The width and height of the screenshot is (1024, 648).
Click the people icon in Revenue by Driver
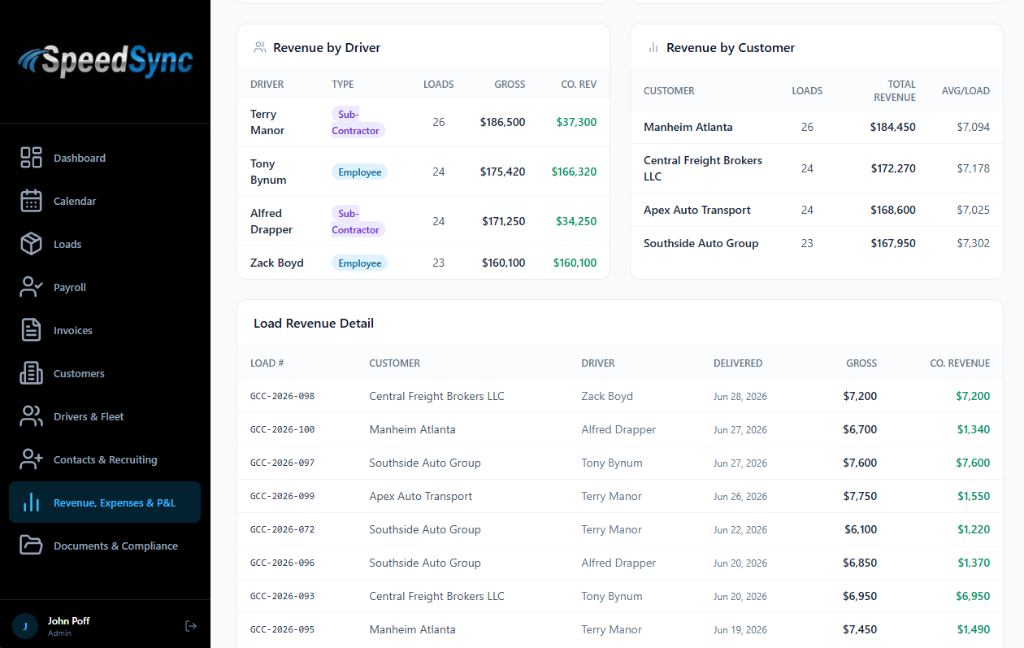tap(260, 48)
